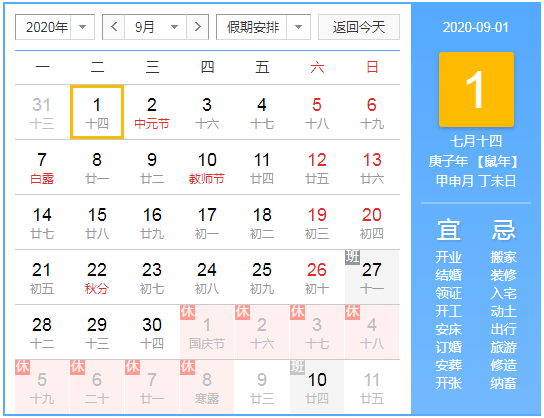This screenshot has height=418, width=544.
Task: Select October 1 国庆节 holiday cell
Action: 207,332
